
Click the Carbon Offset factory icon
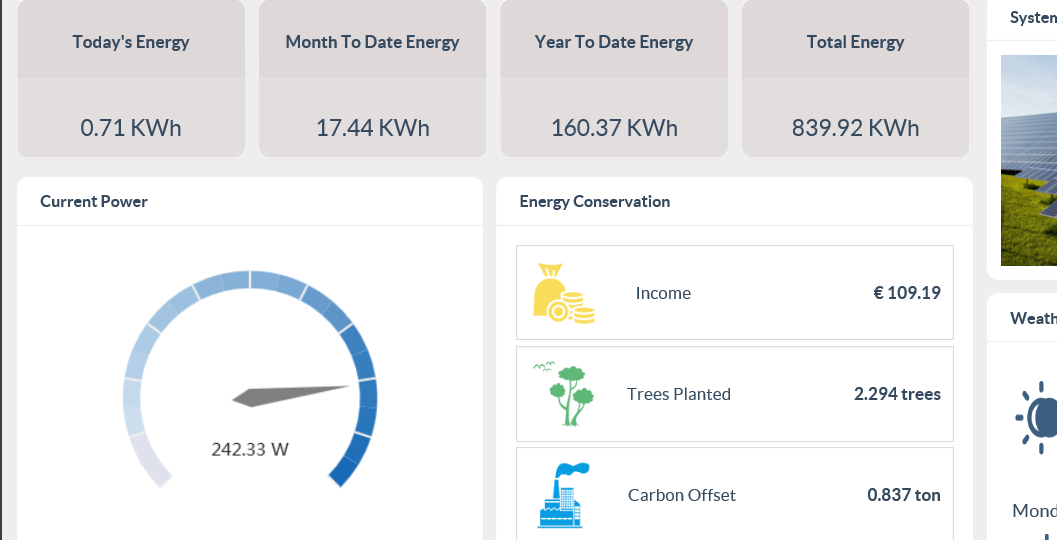(x=564, y=495)
